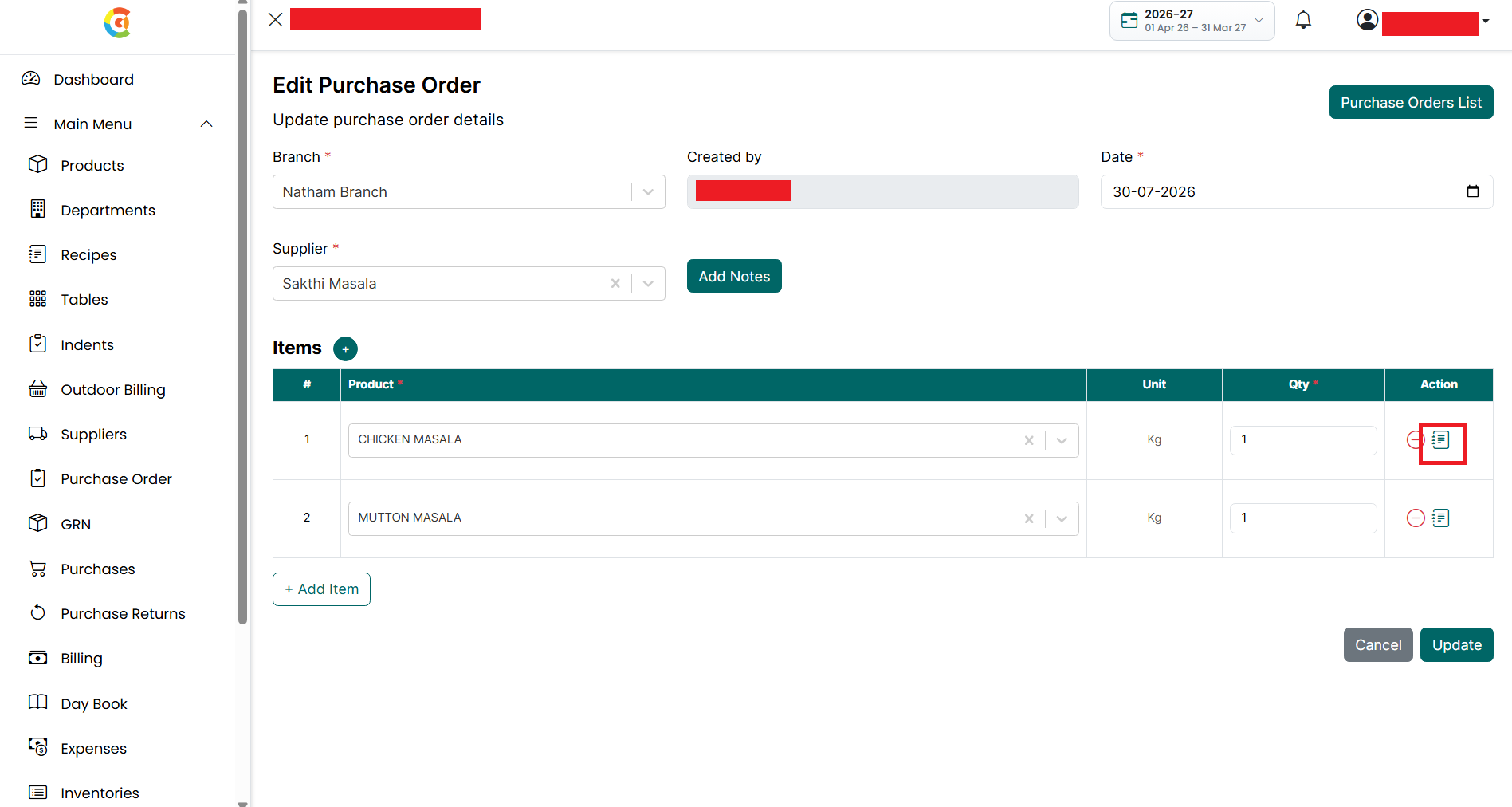Open item notes for MUTTON MASALA row
This screenshot has height=807, width=1512.
click(1440, 518)
